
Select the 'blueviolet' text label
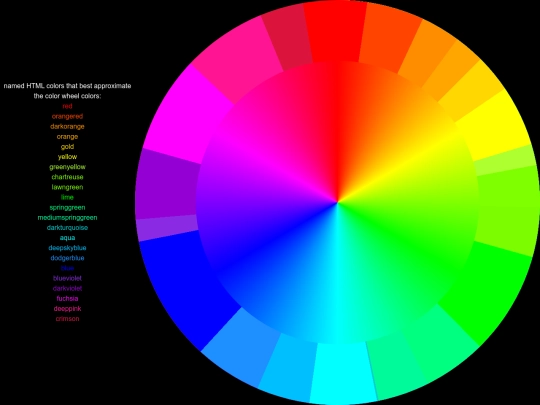coord(68,278)
